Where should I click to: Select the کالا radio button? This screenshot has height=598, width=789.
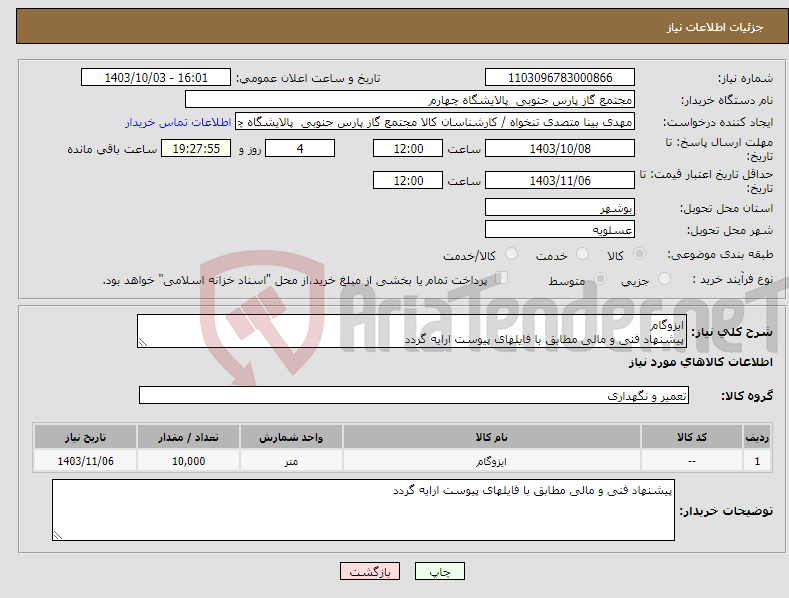click(x=639, y=254)
